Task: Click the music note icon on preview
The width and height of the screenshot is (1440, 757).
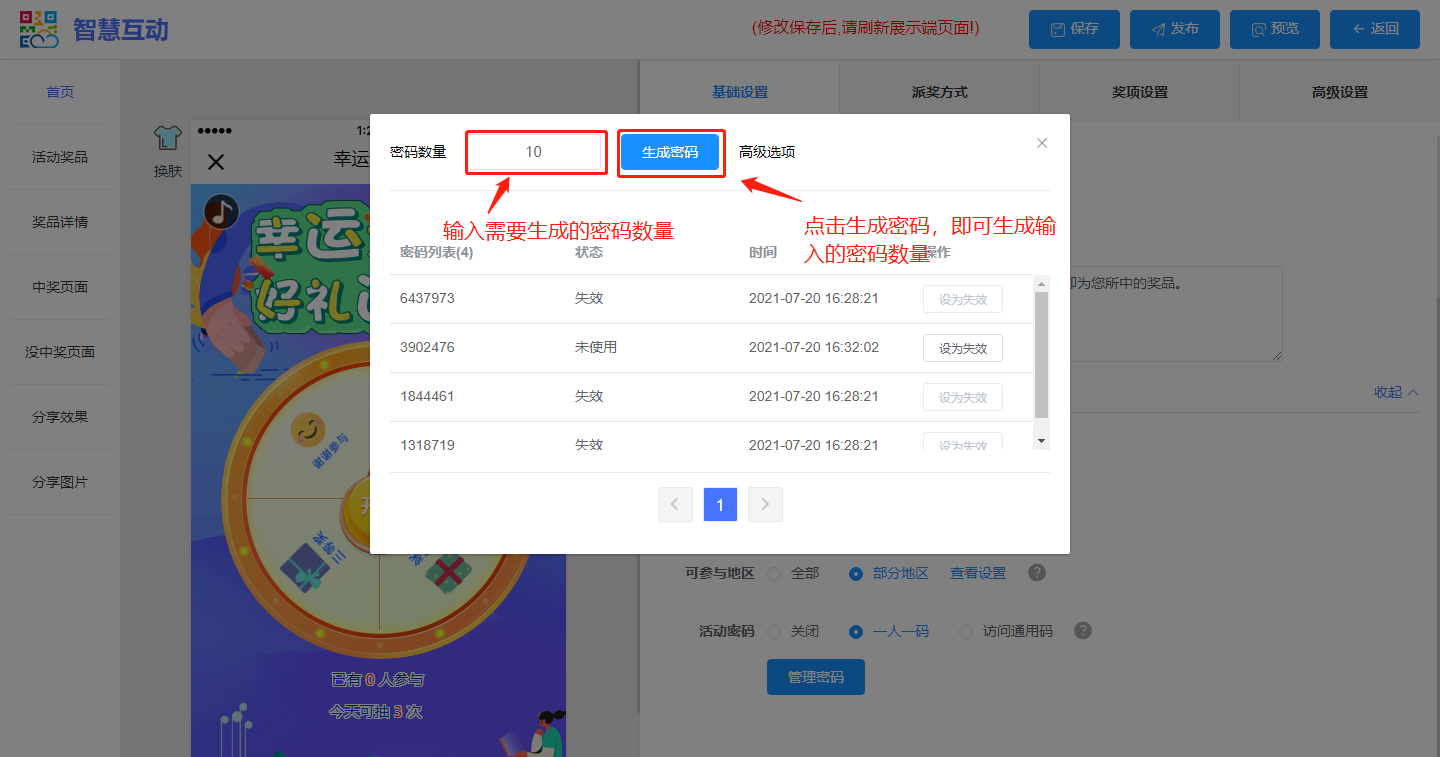Action: 221,211
